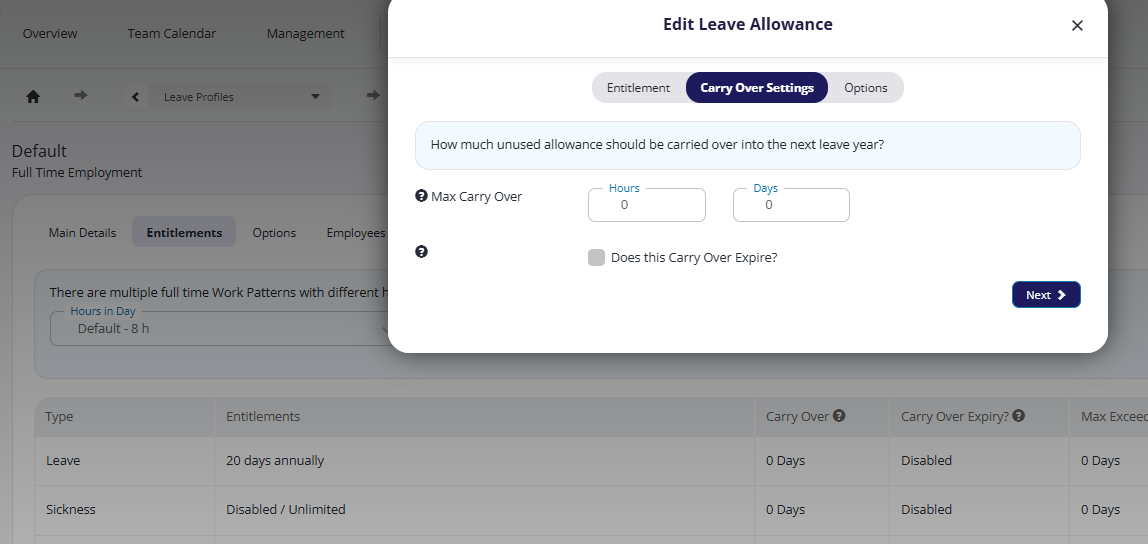Open the Management menu item

305,34
